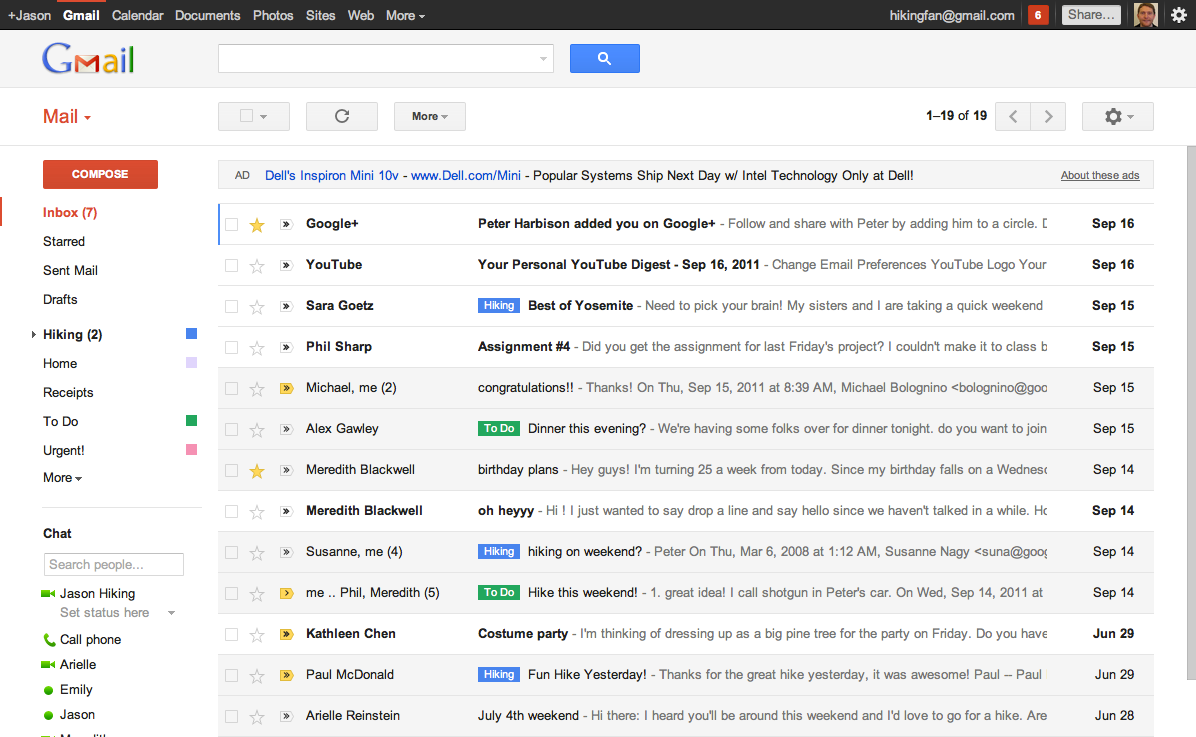1196x737 pixels.
Task: Open the Mail dropdown
Action: tap(67, 117)
